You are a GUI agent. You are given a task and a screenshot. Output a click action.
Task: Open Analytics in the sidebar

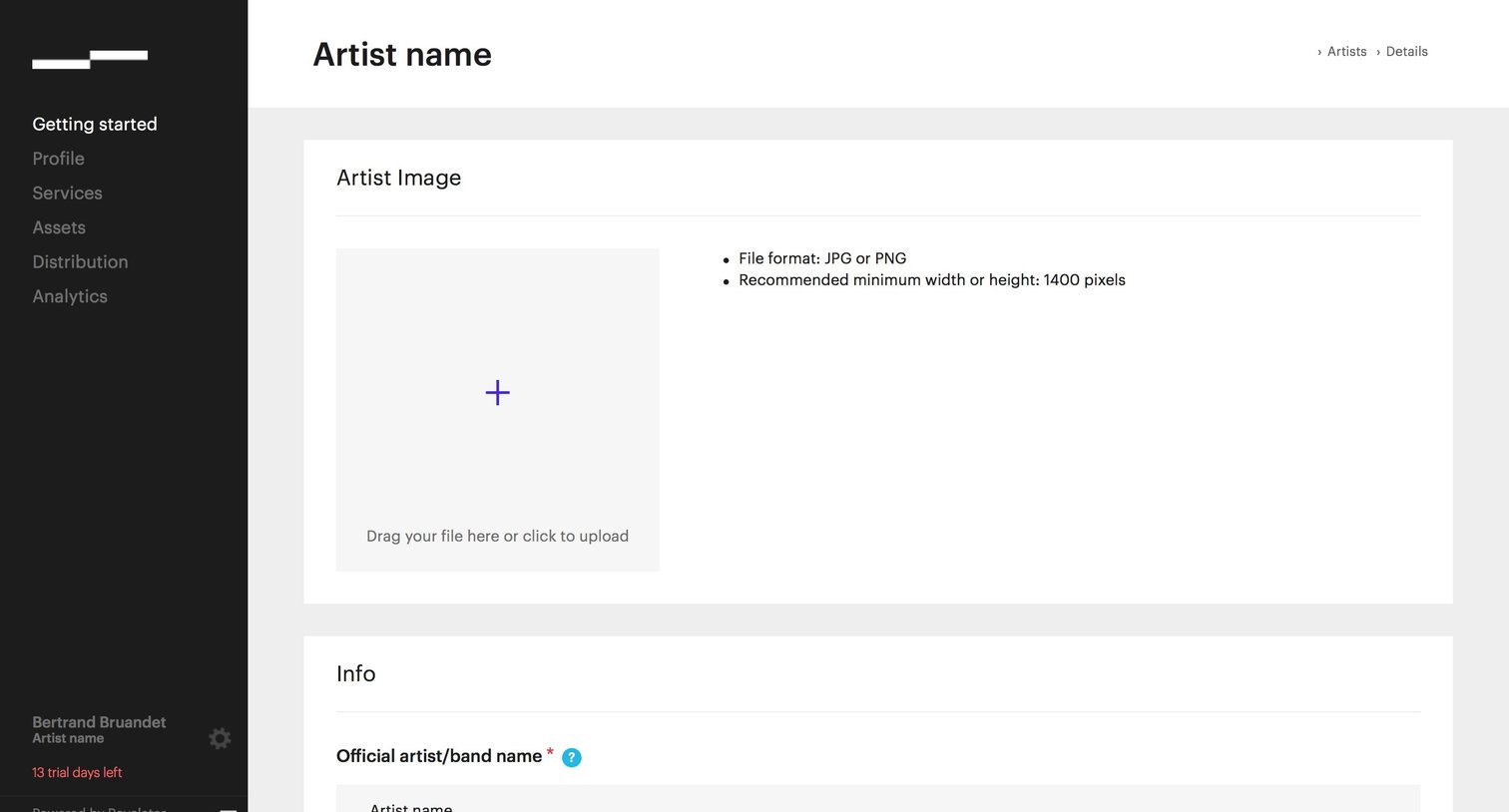[70, 296]
